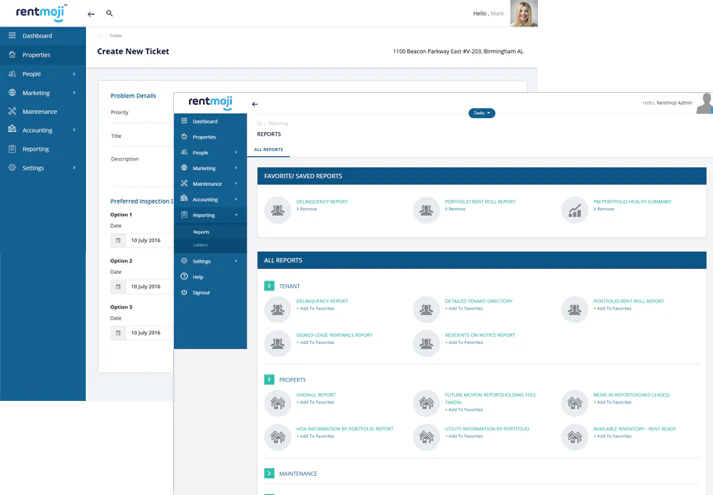Click the Accounting icon in the back window sidebar
This screenshot has width=713, height=495.
[12, 129]
